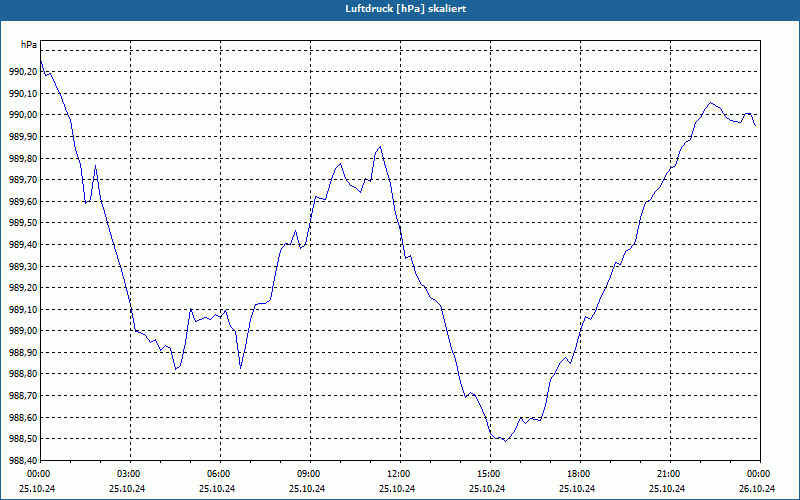
Task: Click the 26.10.24 date label
Action: pos(757,489)
